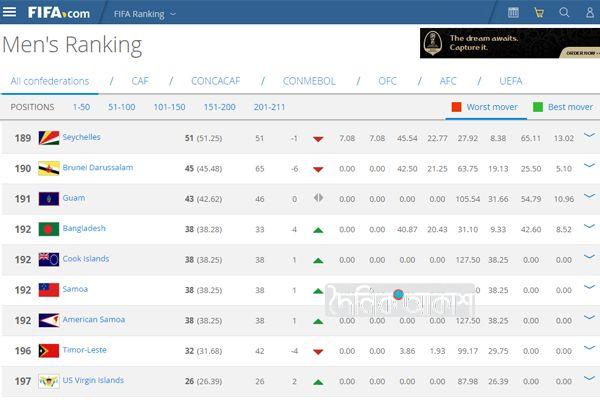
Task: Toggle the Best mover filter
Action: tap(563, 107)
